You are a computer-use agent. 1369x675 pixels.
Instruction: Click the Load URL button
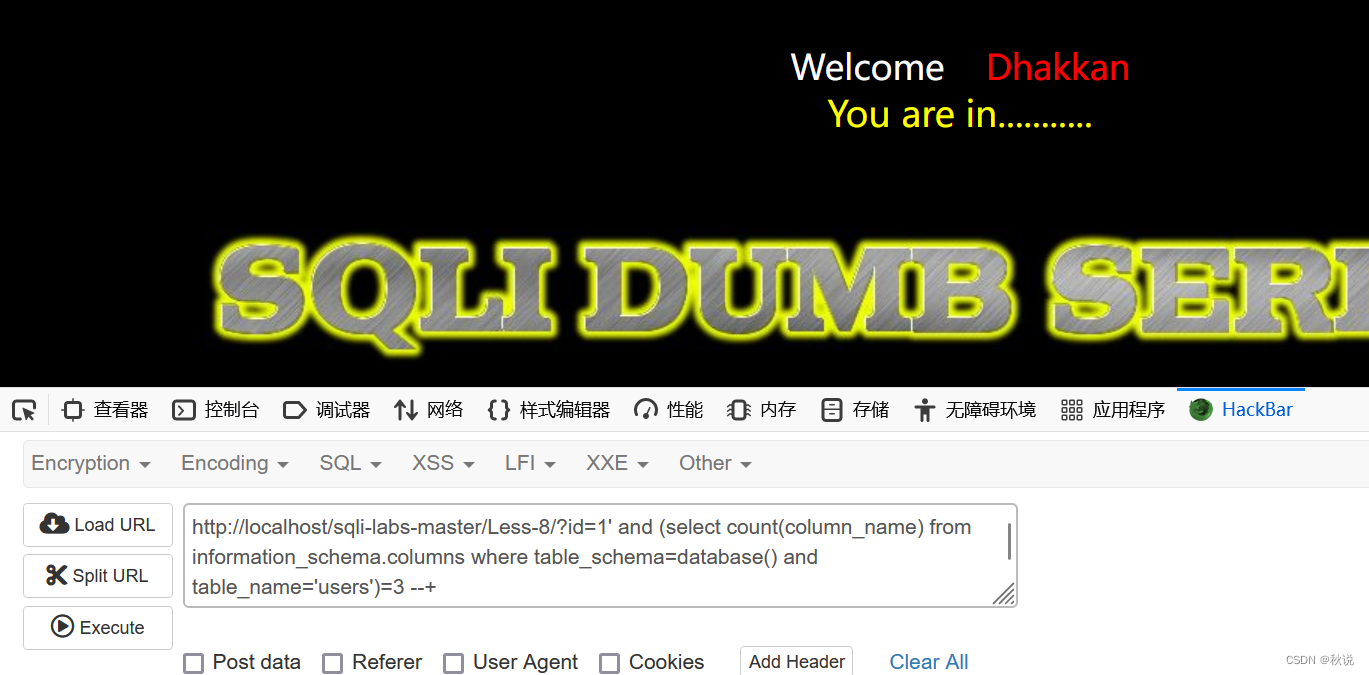pos(98,525)
